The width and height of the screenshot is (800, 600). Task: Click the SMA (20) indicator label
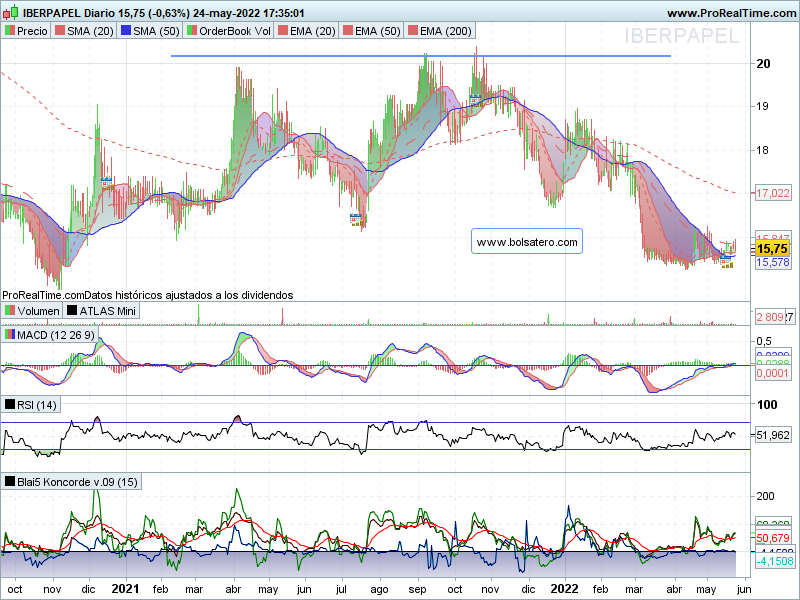click(x=85, y=31)
